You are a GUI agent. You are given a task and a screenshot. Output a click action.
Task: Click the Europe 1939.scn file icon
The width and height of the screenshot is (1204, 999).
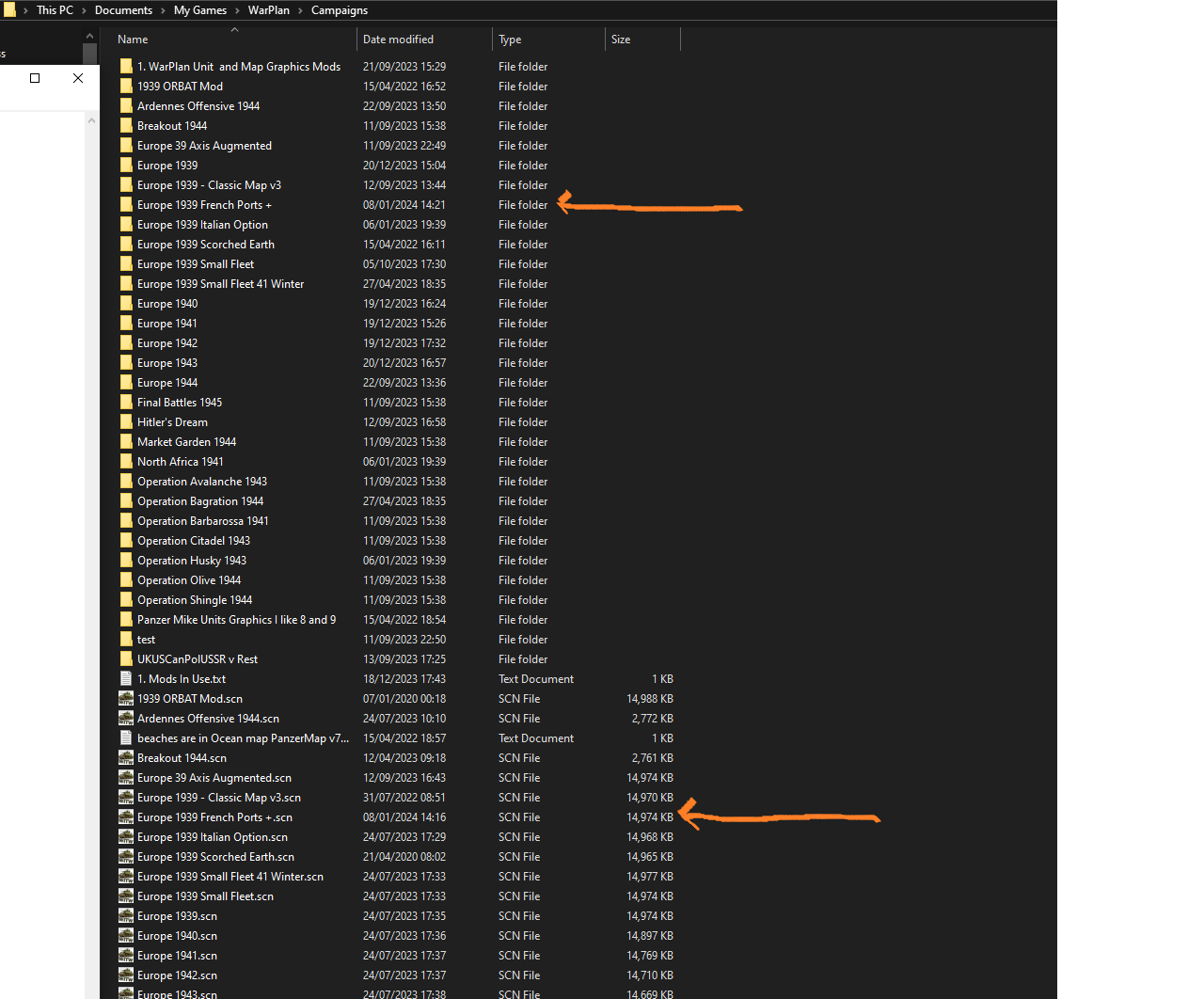click(126, 915)
